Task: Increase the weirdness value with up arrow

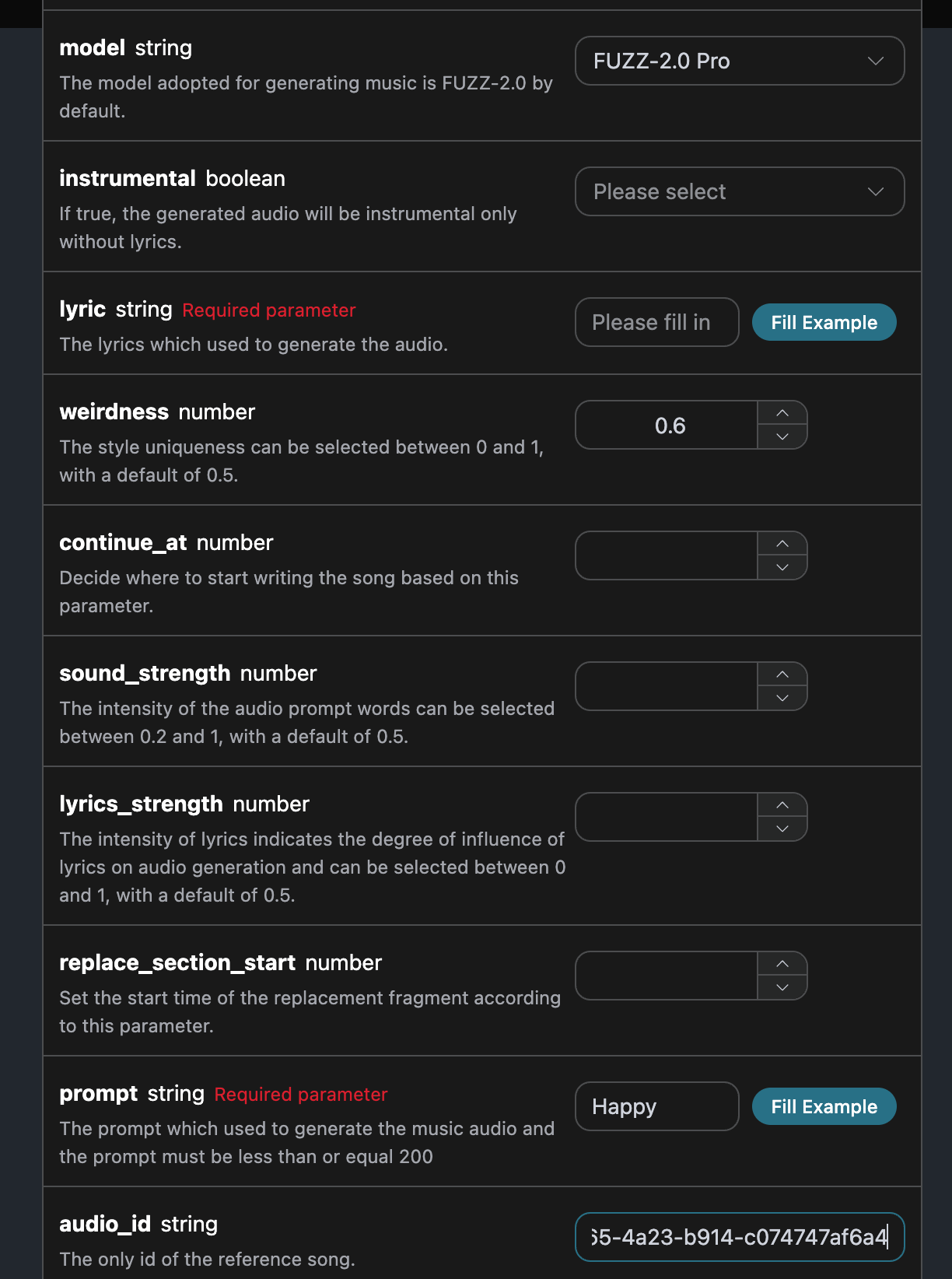Action: 782,413
